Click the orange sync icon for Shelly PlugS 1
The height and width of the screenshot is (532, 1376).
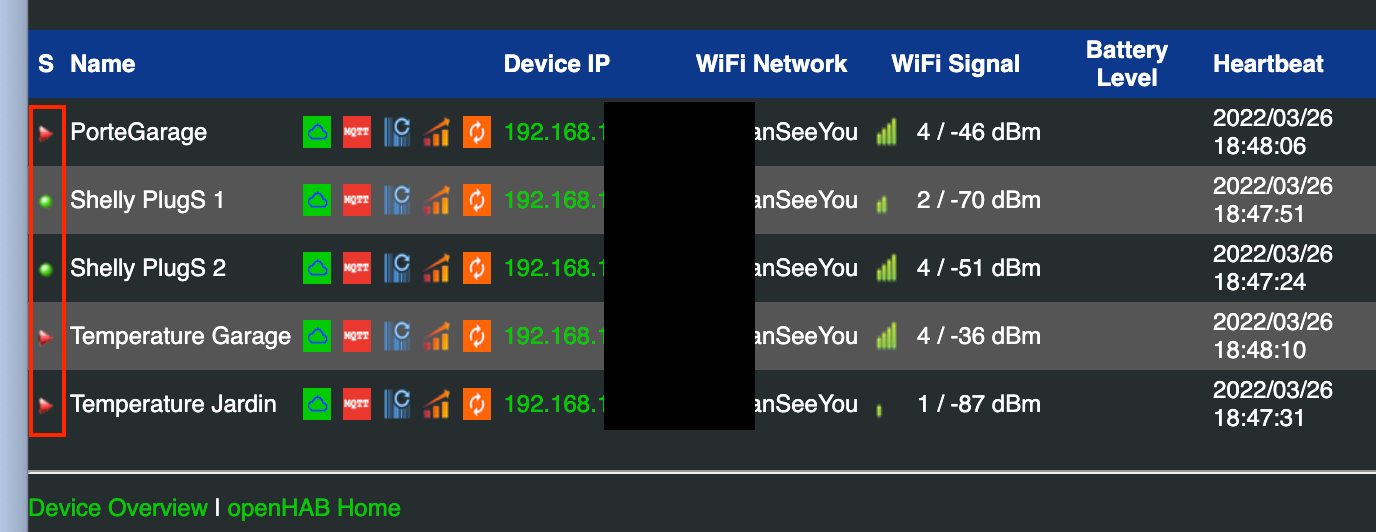[477, 200]
